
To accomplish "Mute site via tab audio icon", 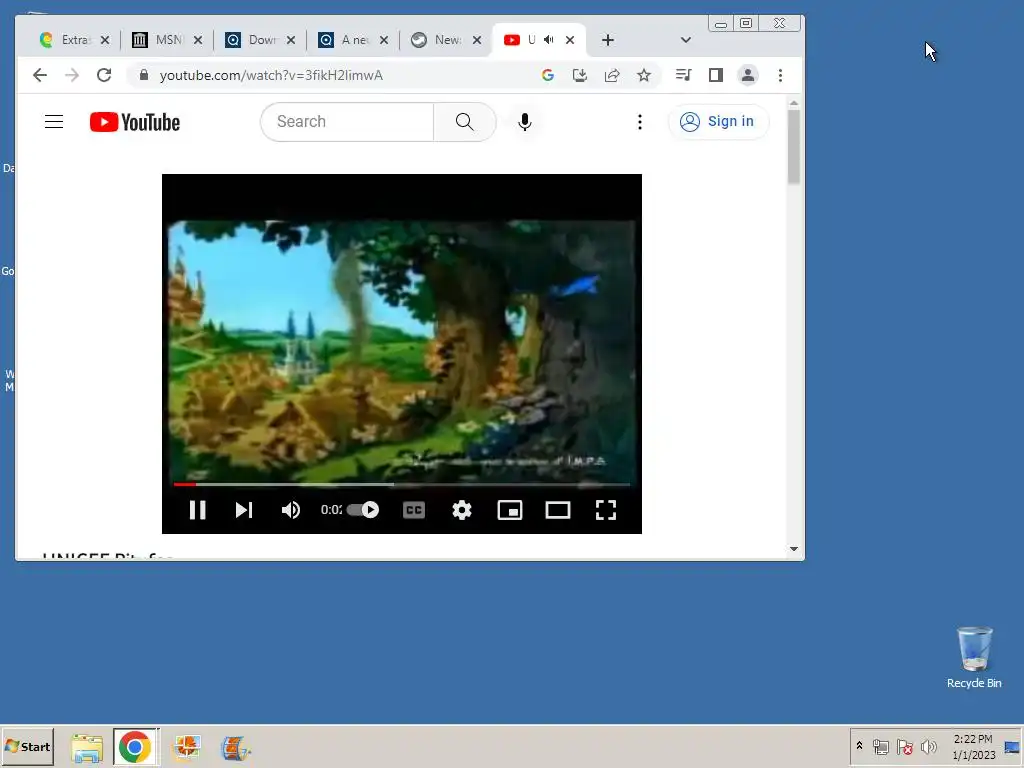I will (x=549, y=40).
